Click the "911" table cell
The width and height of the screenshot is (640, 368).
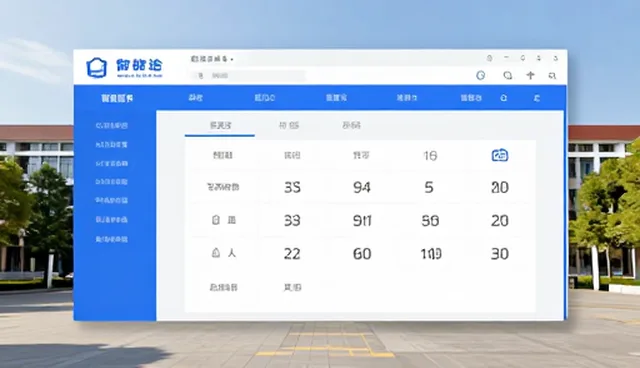click(x=362, y=221)
